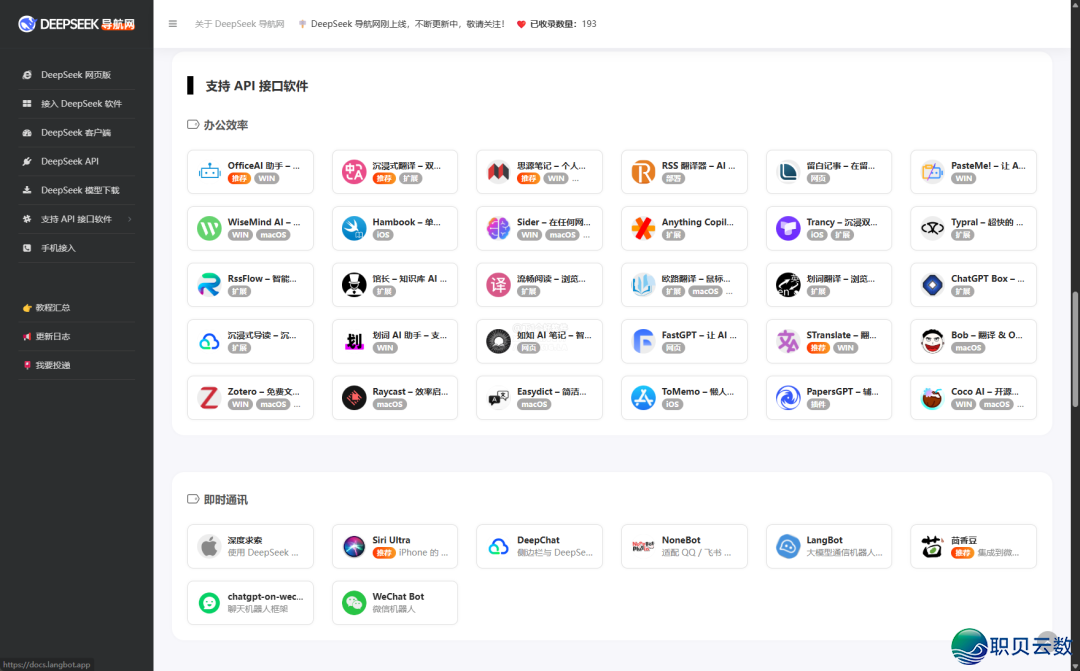Click the 即时通讯 category heading
This screenshot has height=671, width=1080.
(225, 499)
